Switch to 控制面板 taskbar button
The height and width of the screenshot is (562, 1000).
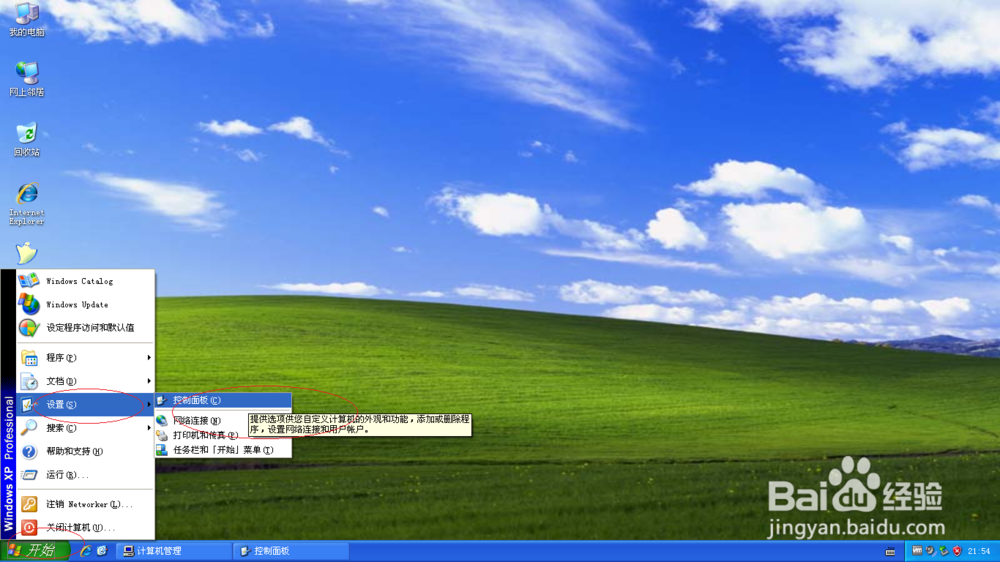point(291,551)
